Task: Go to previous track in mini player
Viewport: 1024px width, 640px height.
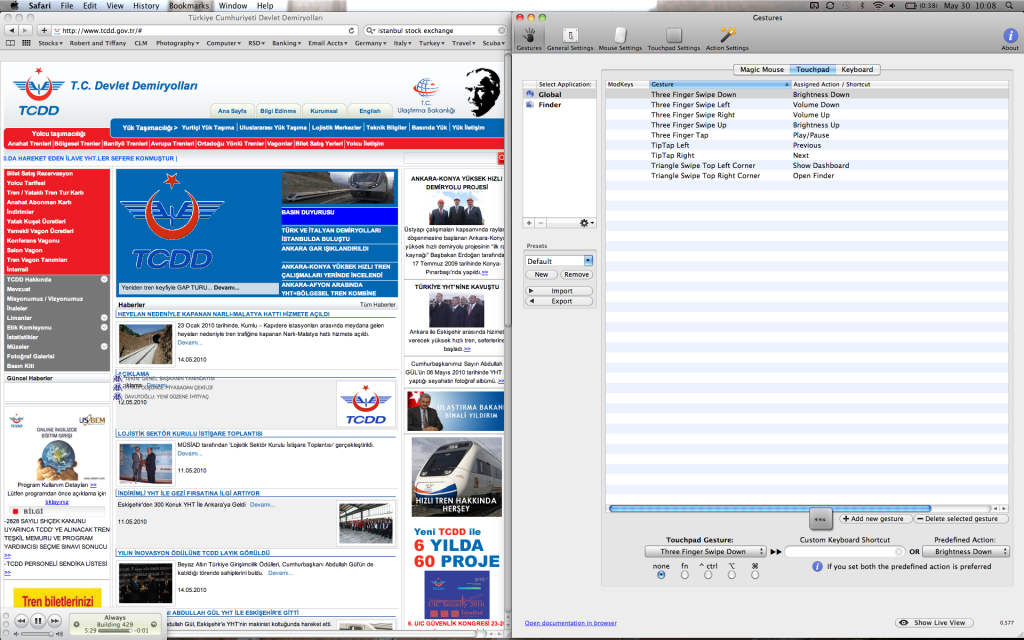Action: pos(21,621)
